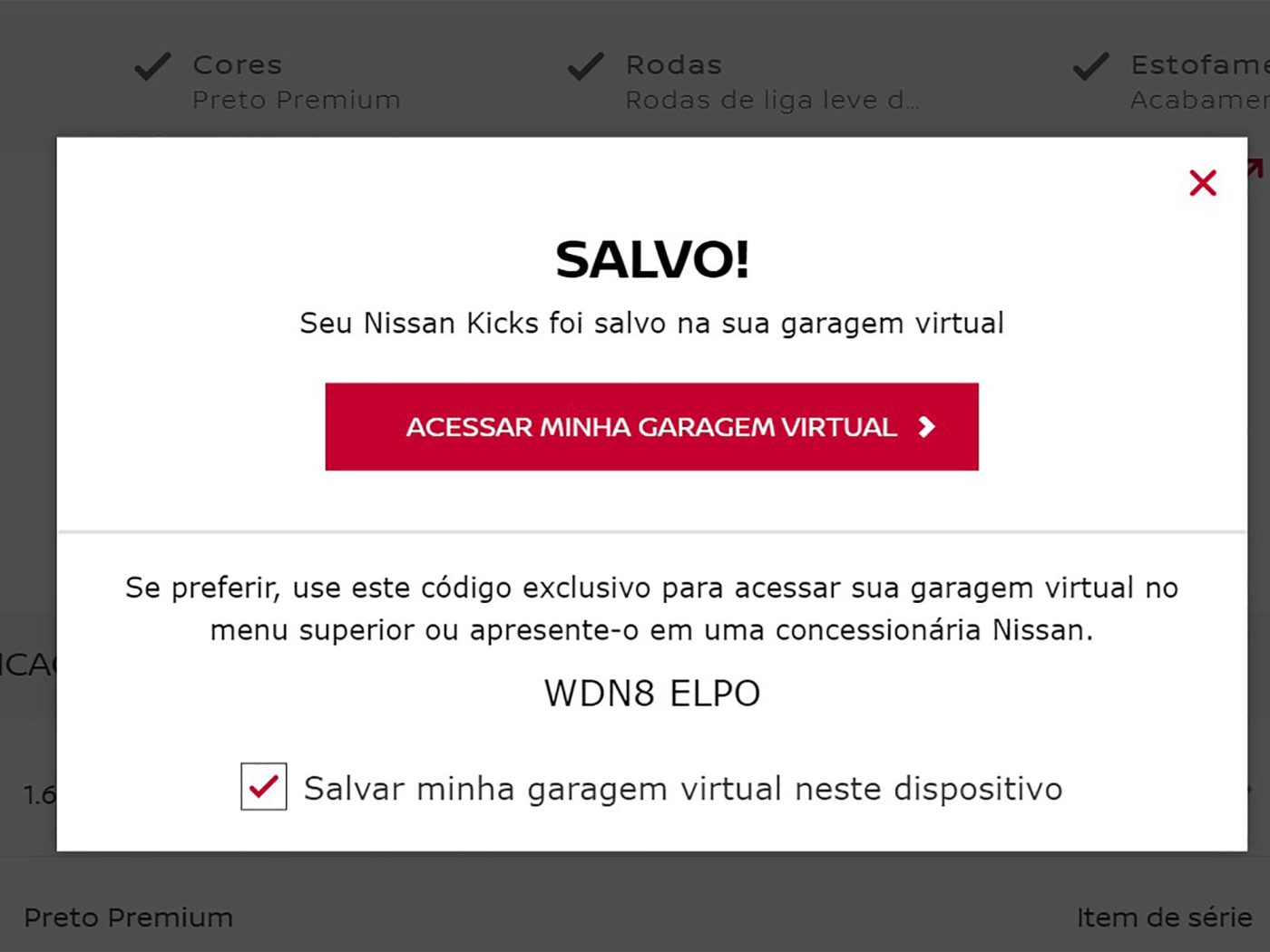Click the chevron arrow inside the red button
Viewport: 1270px width, 952px height.
(926, 427)
